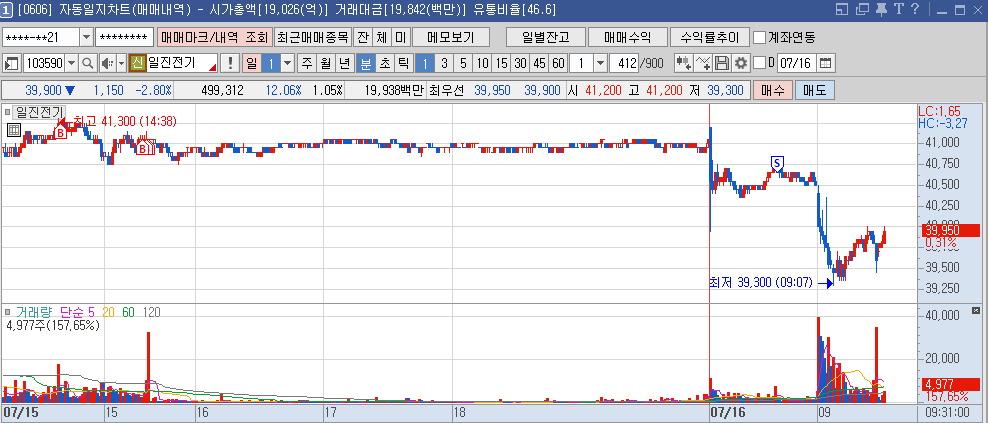988x423 pixels.
Task: Select 월 monthly period
Action: 325,63
